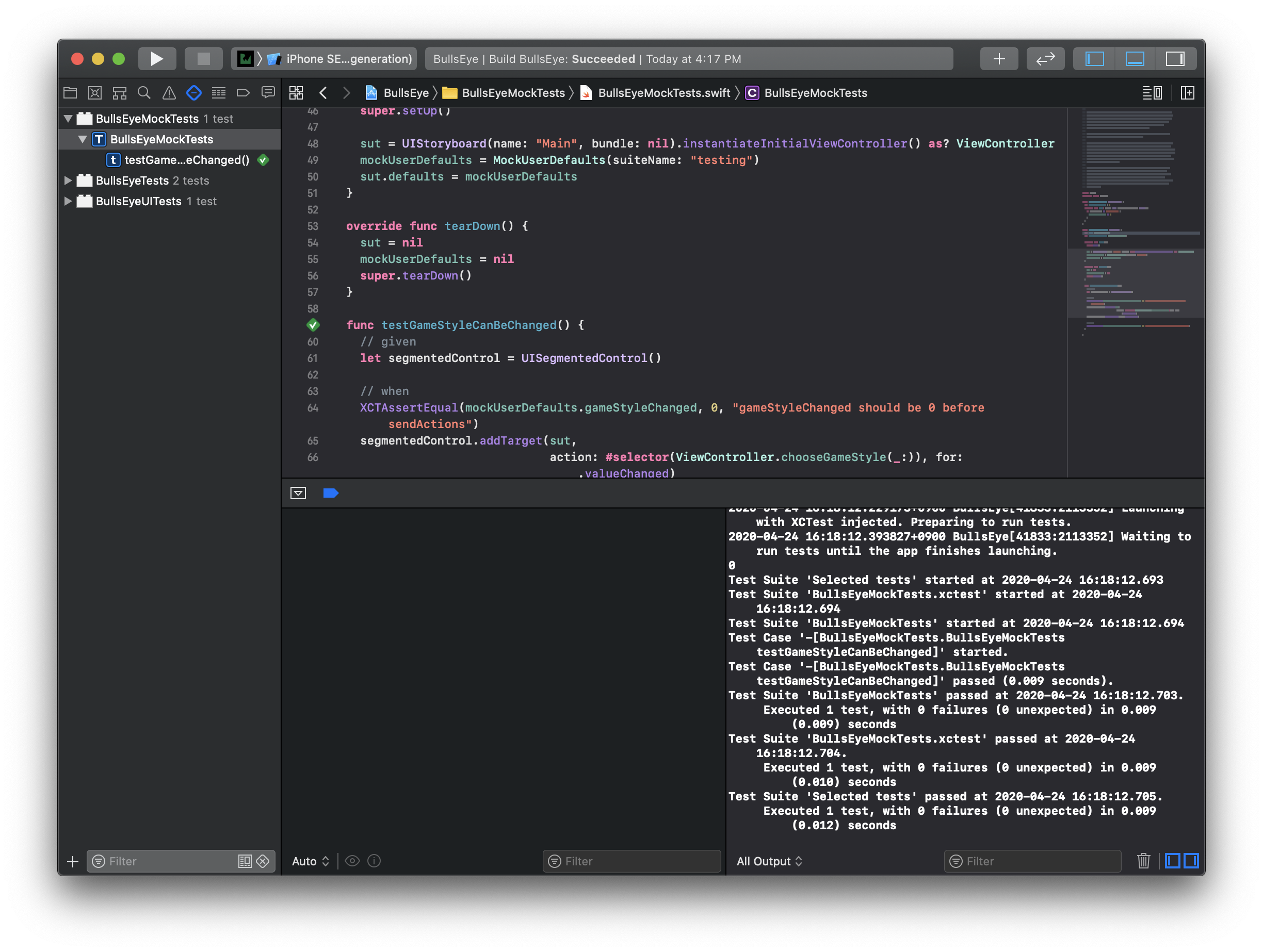Expand the BullsEyeTests group
Image resolution: width=1263 pixels, height=952 pixels.
coord(68,180)
